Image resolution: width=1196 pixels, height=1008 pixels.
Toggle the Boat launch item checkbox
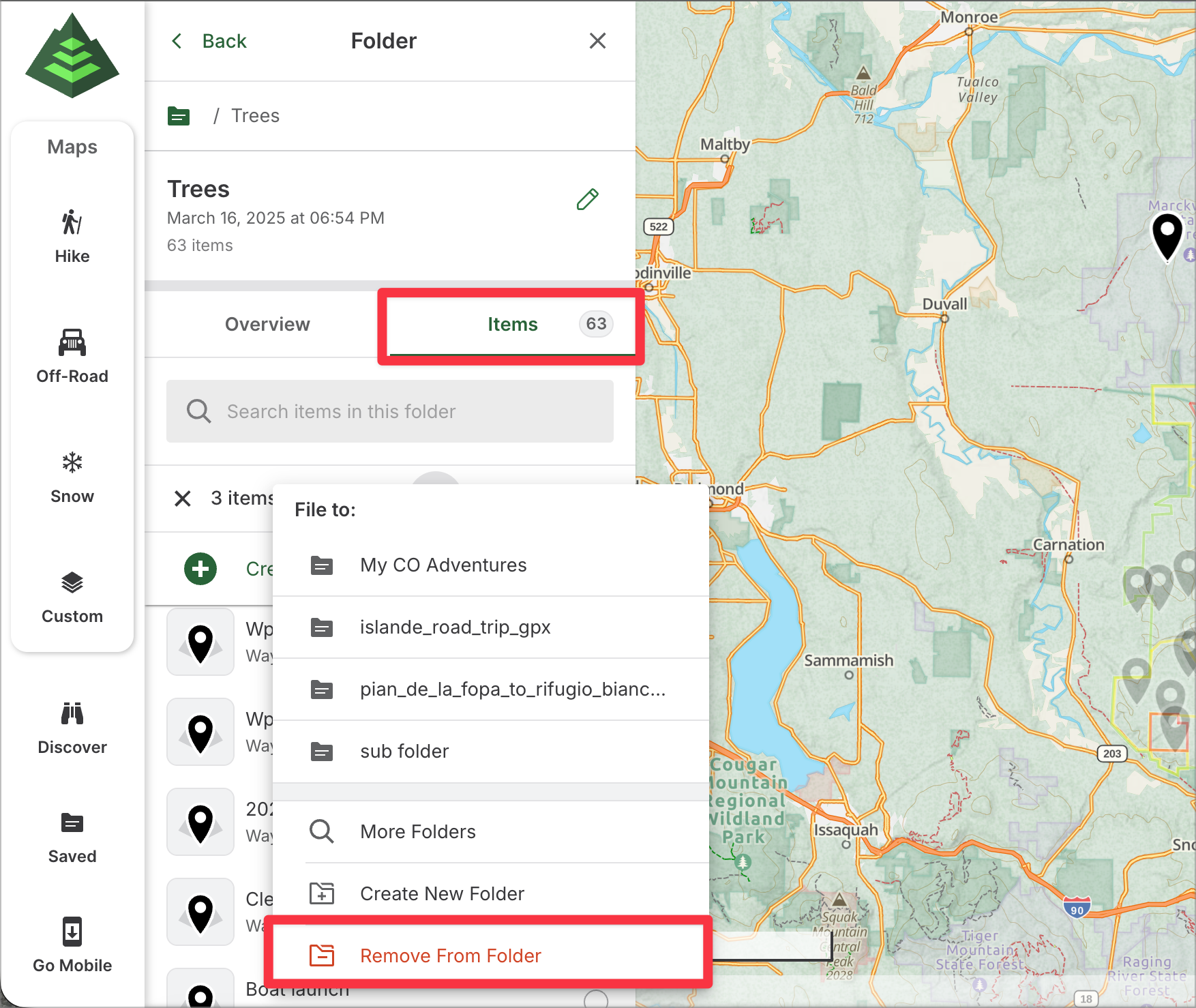(x=595, y=999)
